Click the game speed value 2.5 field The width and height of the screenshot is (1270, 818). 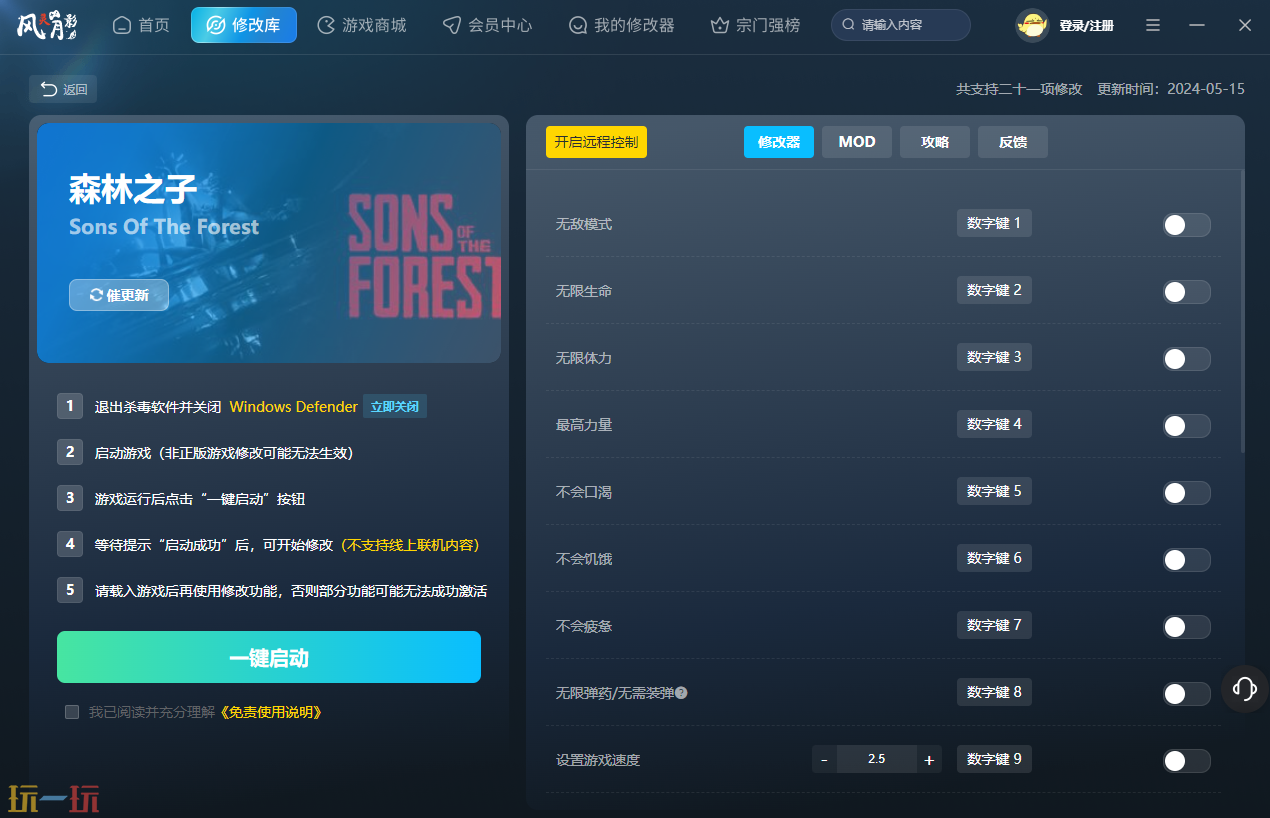point(876,759)
